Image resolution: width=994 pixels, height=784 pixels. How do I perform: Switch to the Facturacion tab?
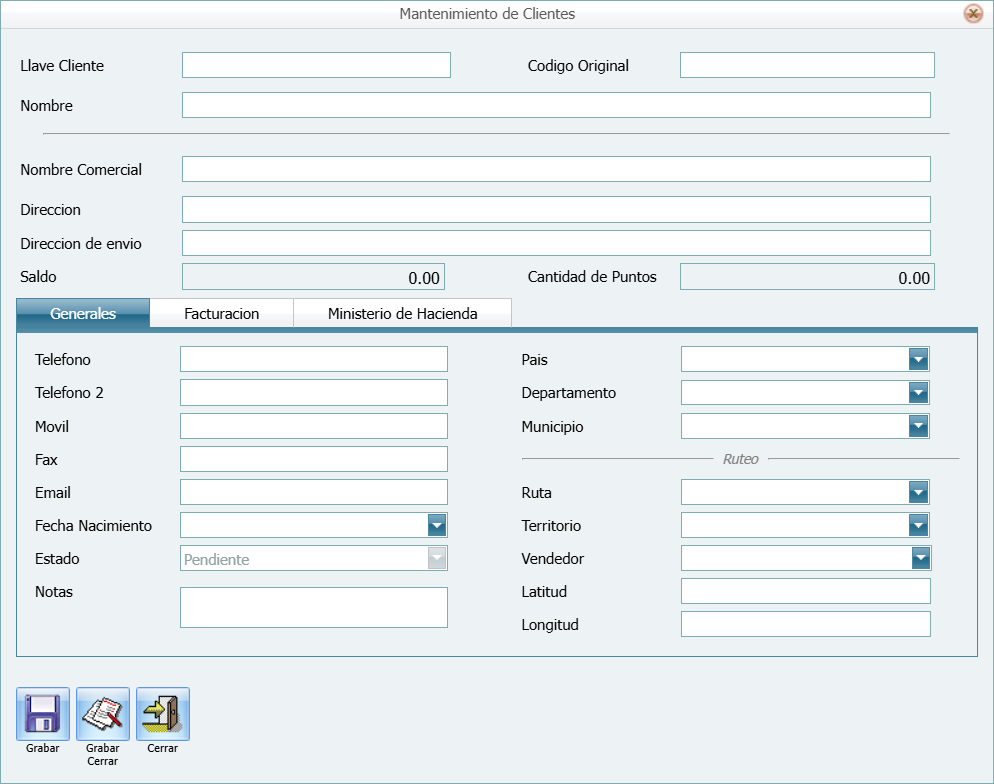click(221, 314)
